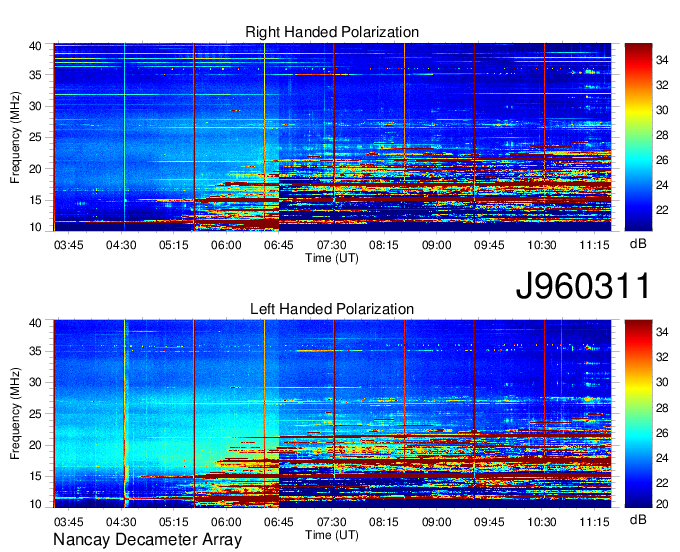This screenshot has width=680, height=552.
Task: Click 07:30 tick on Left Handed time axis
Action: point(331,522)
